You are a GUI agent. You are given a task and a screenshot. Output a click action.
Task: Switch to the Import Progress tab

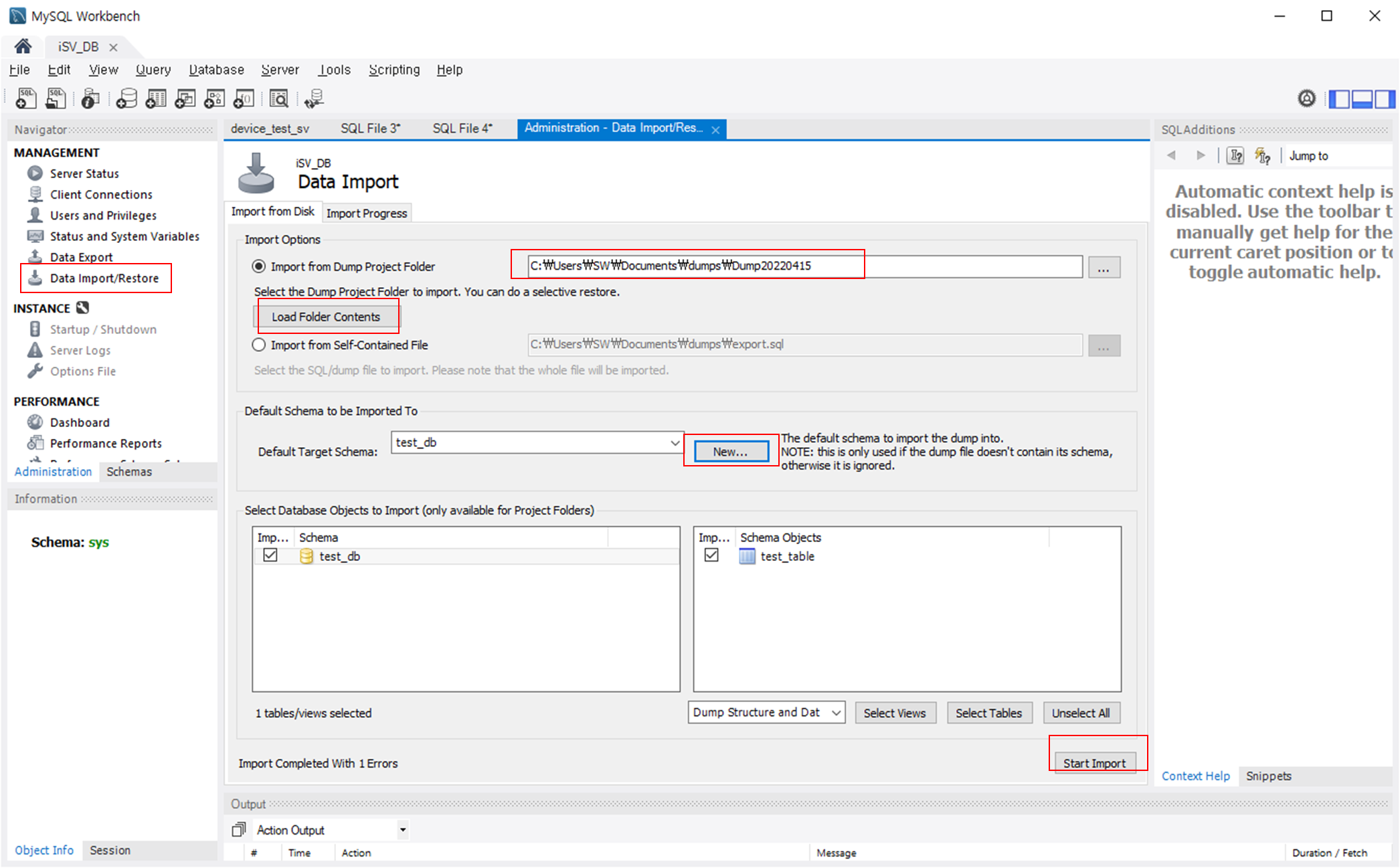[x=366, y=213]
